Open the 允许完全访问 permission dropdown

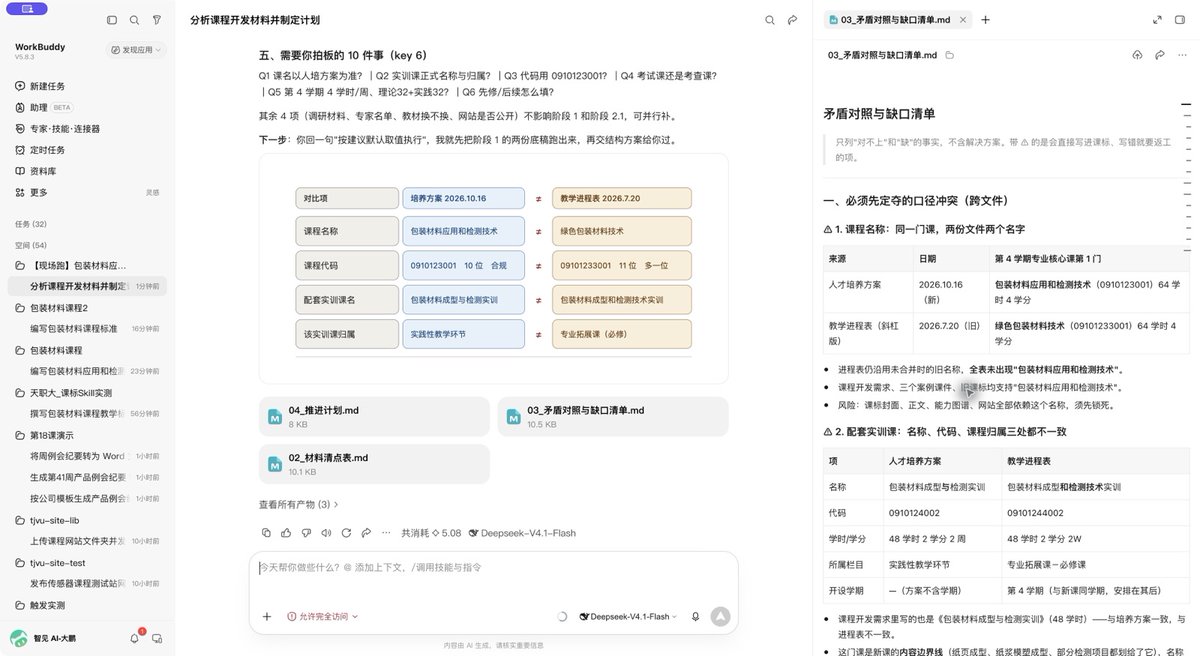[x=322, y=617]
